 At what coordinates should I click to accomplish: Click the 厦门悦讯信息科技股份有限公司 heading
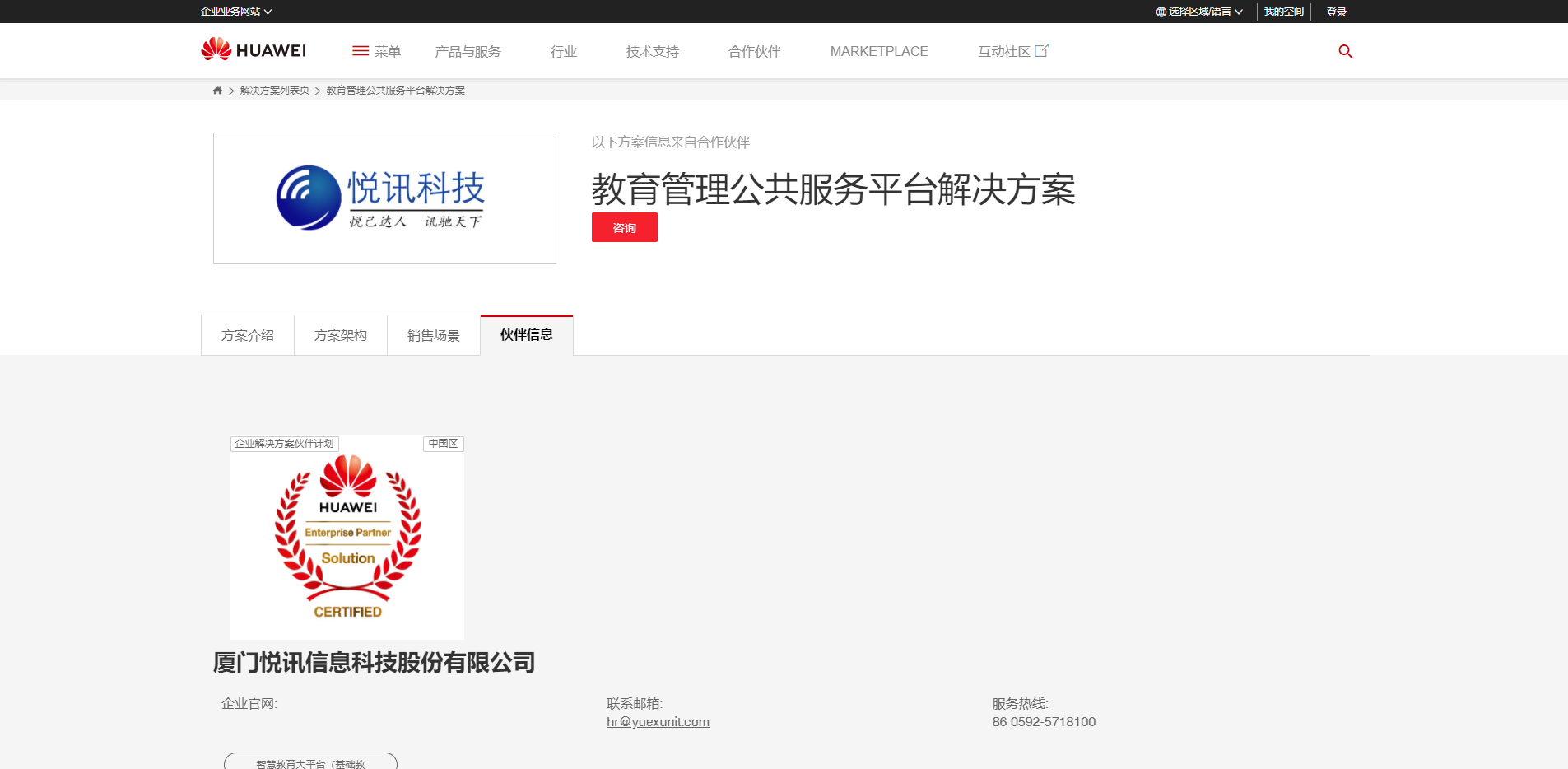click(375, 663)
